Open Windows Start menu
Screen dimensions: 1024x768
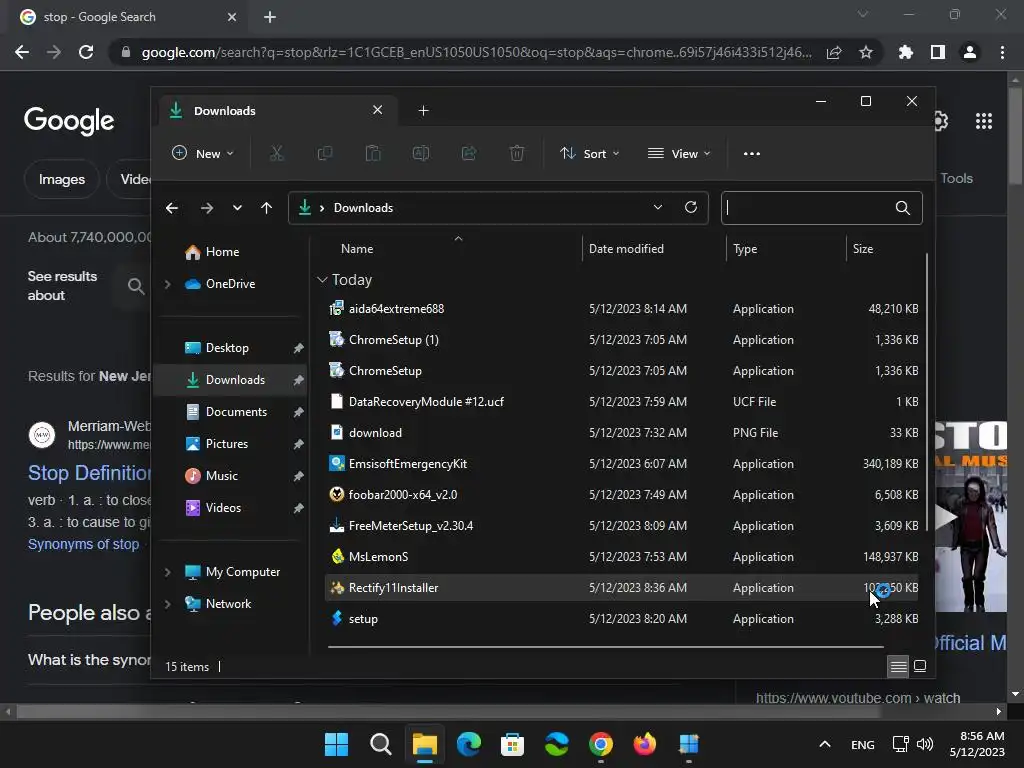pos(336,744)
